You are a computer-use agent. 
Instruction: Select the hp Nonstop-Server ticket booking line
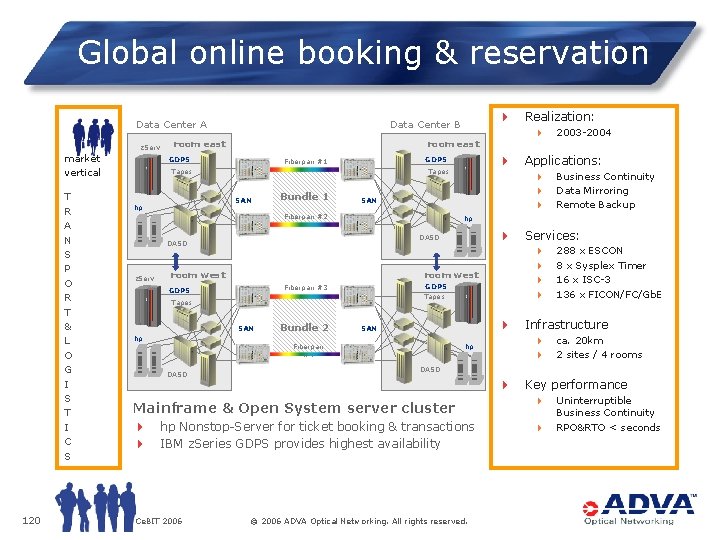(317, 427)
